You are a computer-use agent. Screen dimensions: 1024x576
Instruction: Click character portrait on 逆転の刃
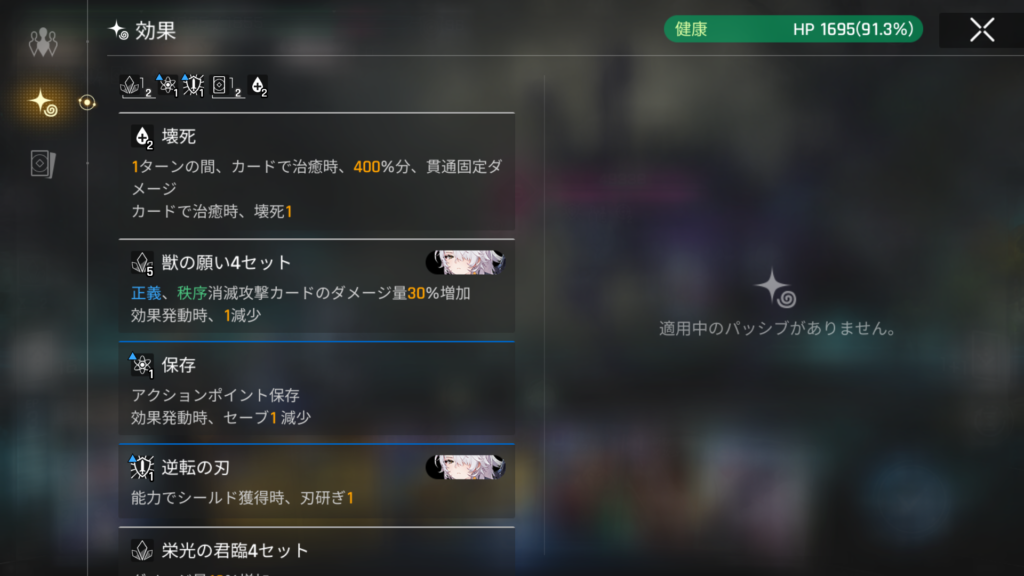[465, 468]
